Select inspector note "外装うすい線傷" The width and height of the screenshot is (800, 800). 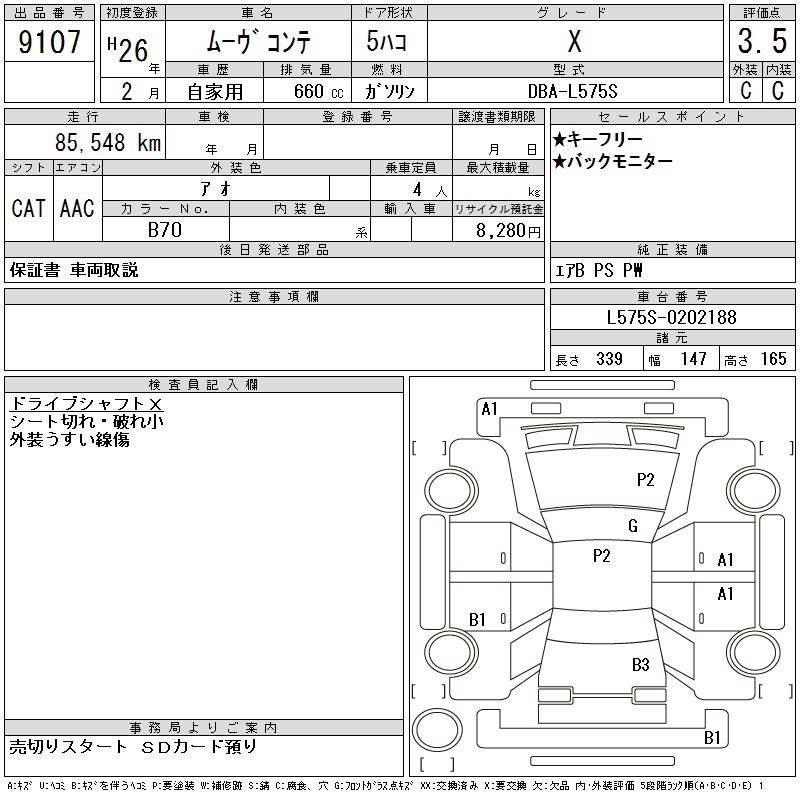tap(69, 439)
